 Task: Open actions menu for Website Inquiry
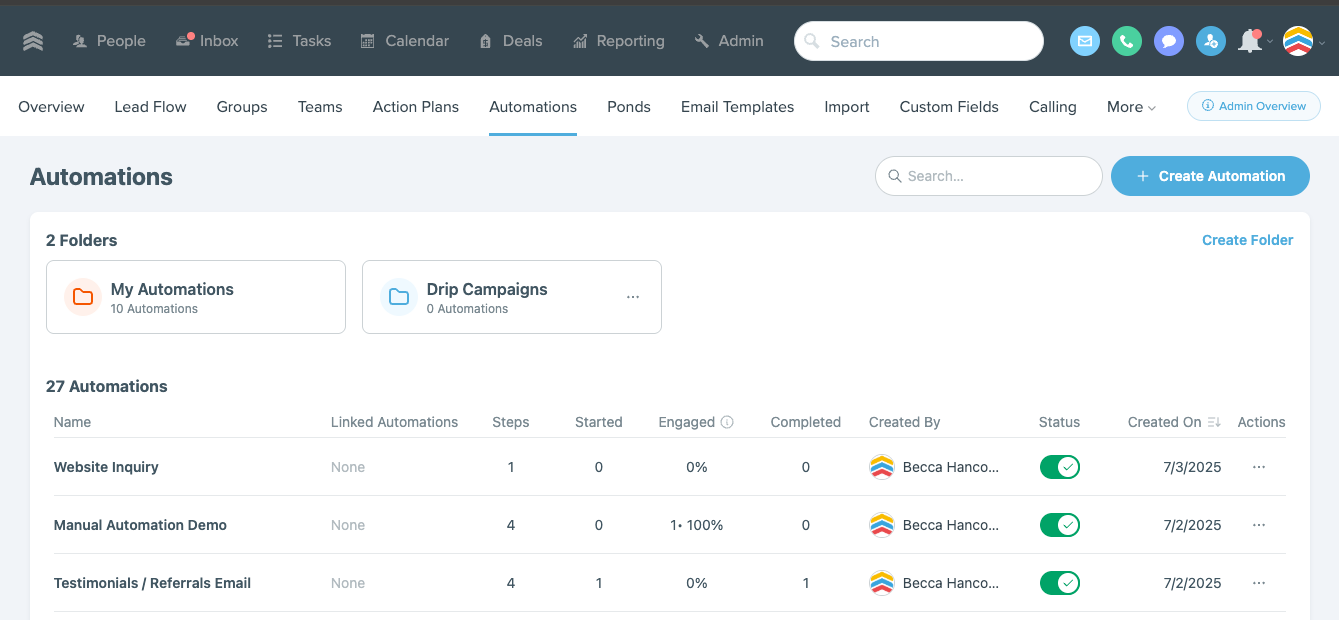pos(1259,467)
